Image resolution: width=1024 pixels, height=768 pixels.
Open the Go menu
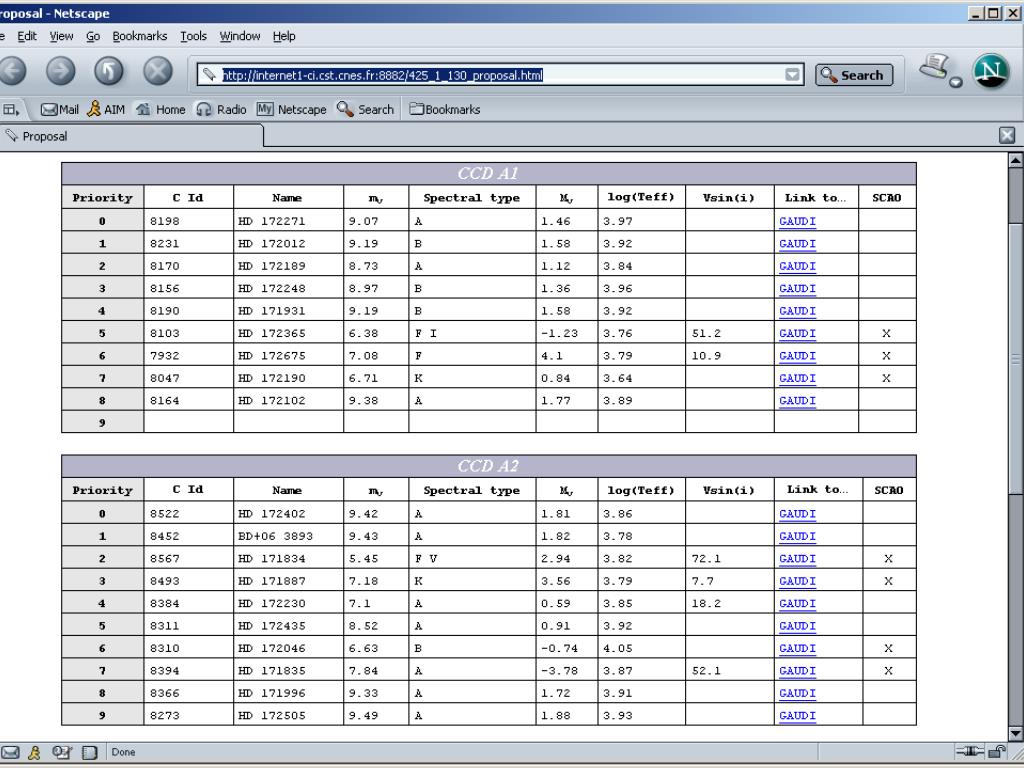(x=93, y=37)
